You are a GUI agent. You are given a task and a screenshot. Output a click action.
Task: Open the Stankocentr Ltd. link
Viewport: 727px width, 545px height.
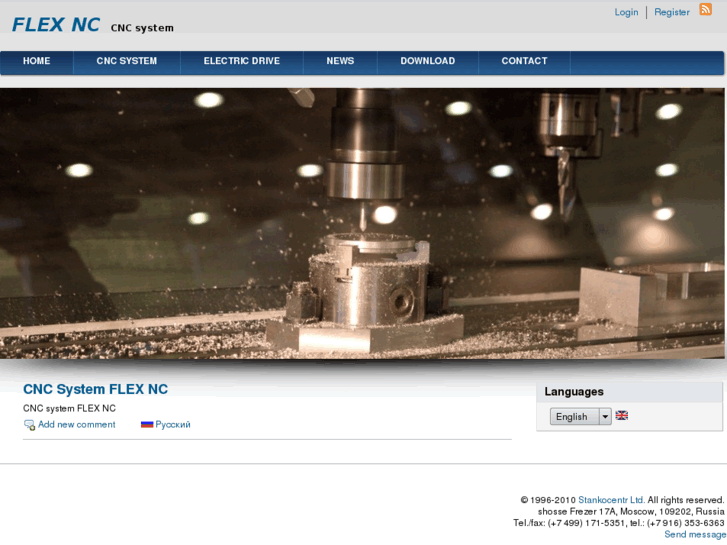(x=612, y=500)
